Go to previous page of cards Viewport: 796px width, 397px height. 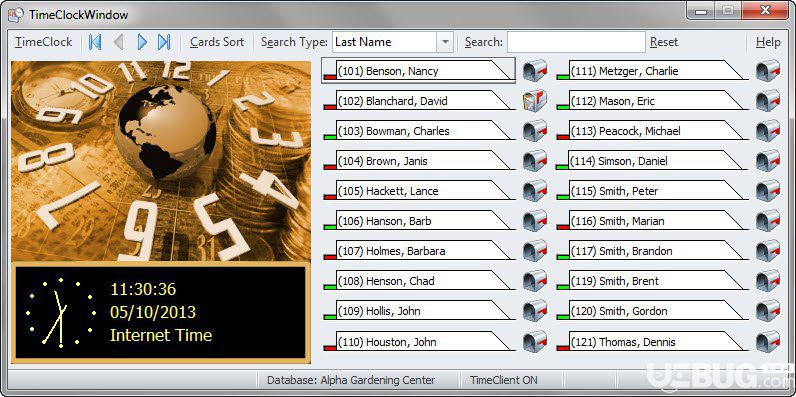pos(118,42)
